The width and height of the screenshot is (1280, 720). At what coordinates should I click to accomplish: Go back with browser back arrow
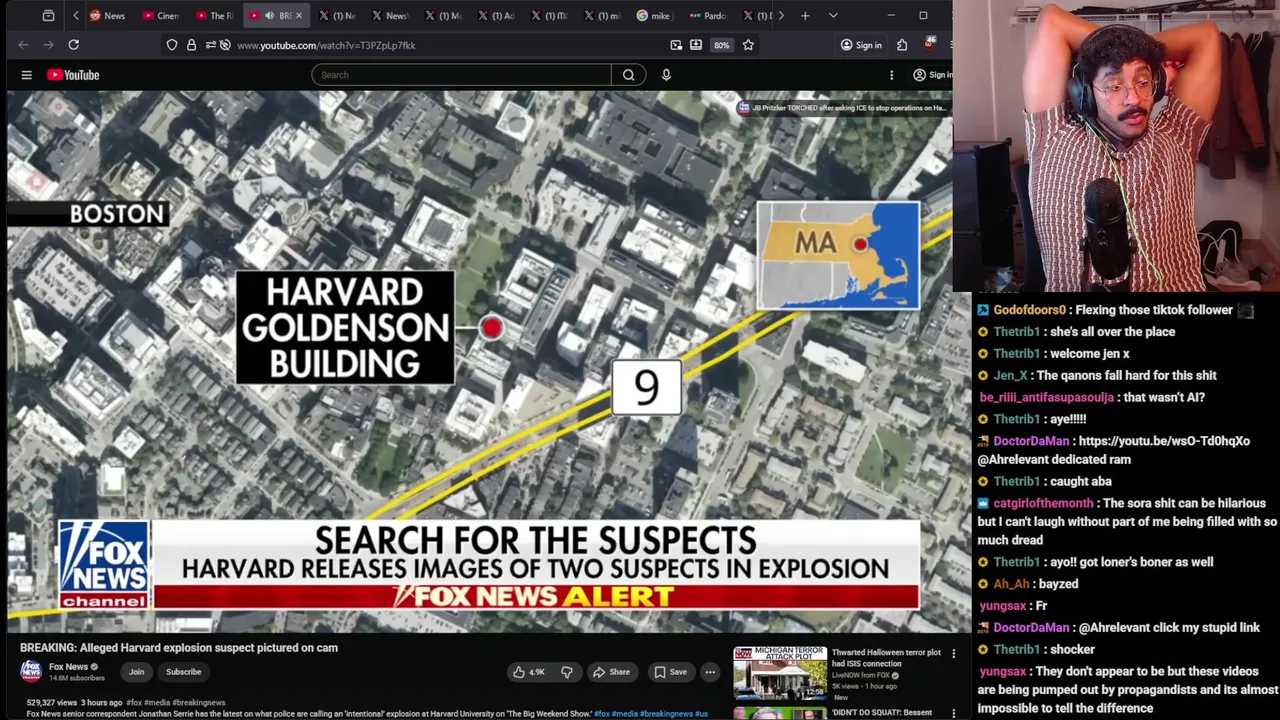[24, 45]
